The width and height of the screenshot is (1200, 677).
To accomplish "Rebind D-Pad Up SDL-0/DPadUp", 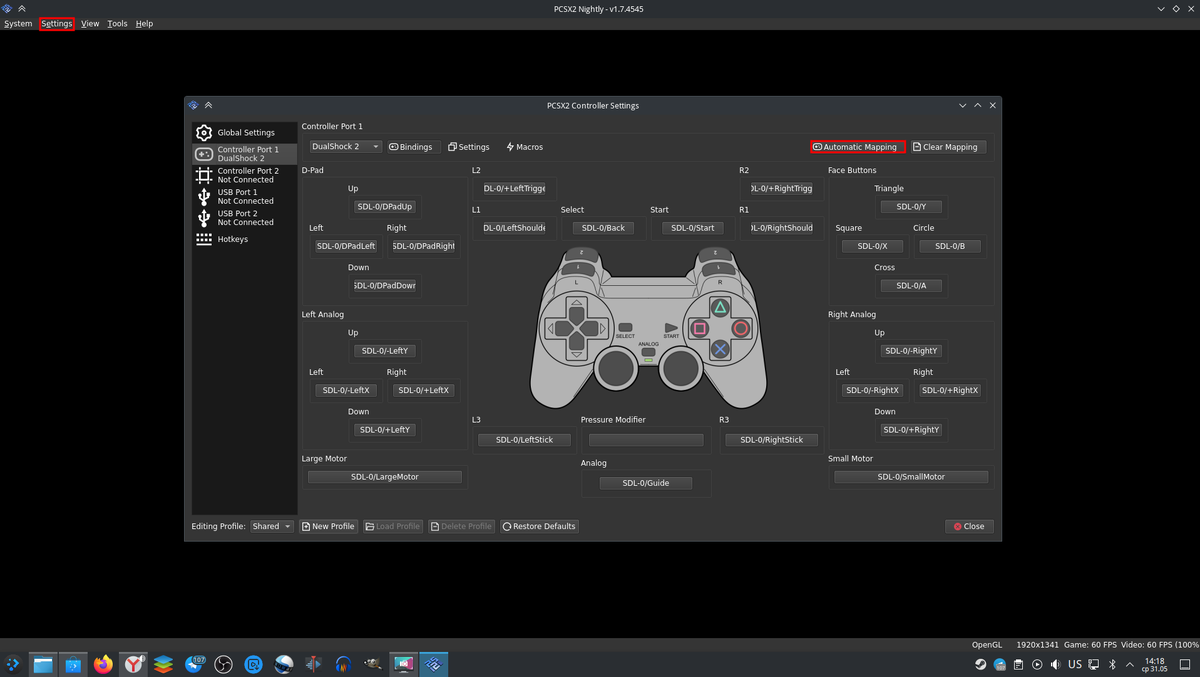I will [385, 207].
